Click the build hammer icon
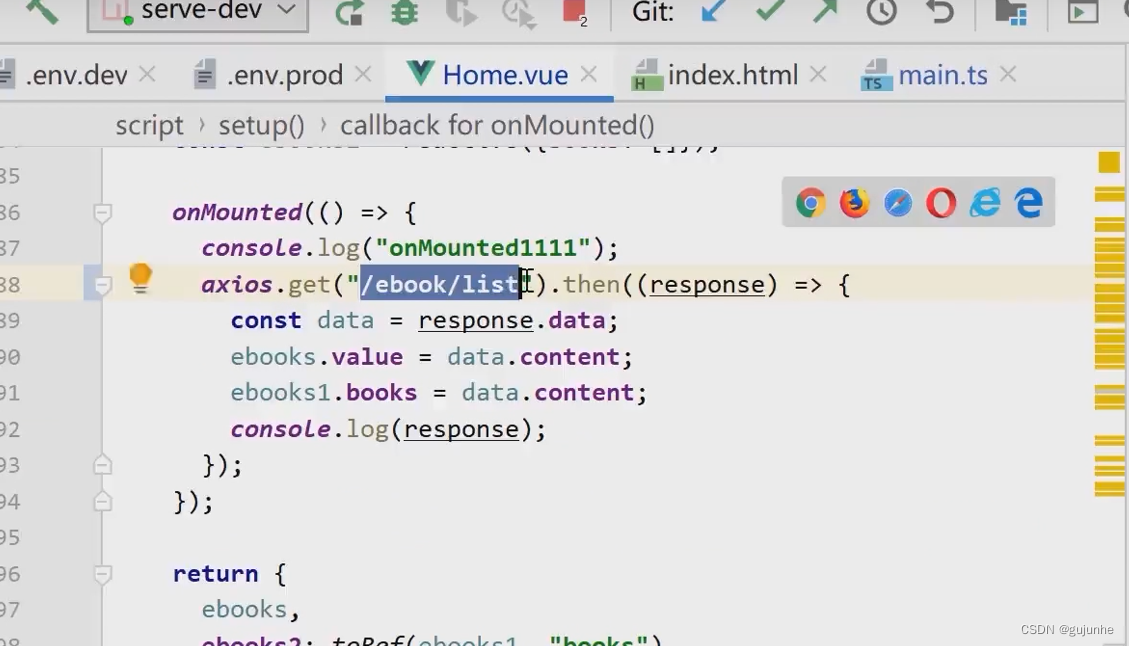1129x646 pixels. [41, 11]
